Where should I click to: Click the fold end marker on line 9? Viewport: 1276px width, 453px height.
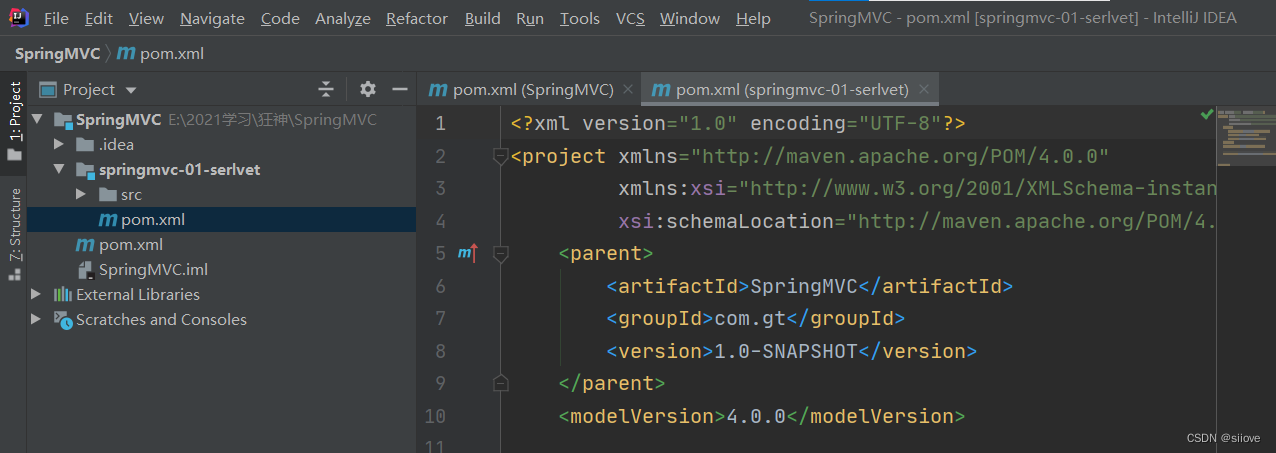tap(501, 383)
